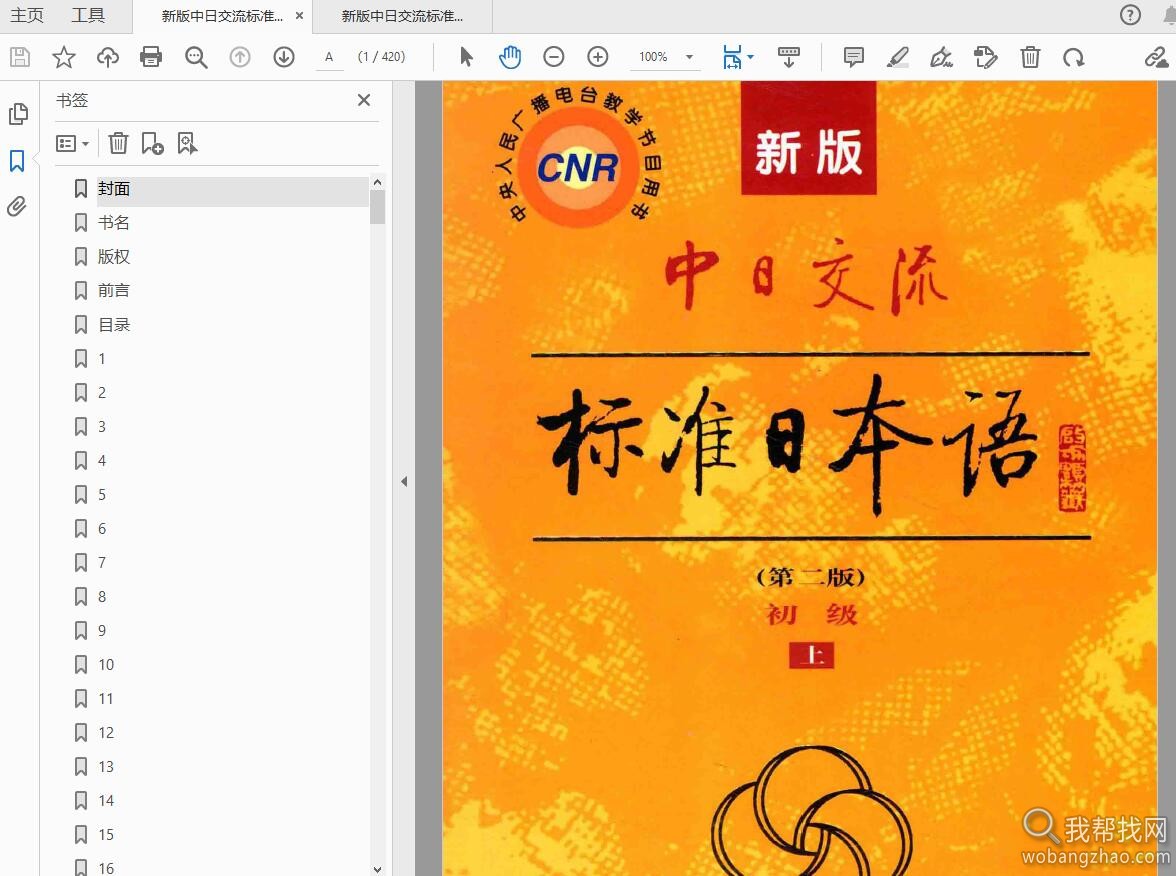Print the document with printer icon

151,57
